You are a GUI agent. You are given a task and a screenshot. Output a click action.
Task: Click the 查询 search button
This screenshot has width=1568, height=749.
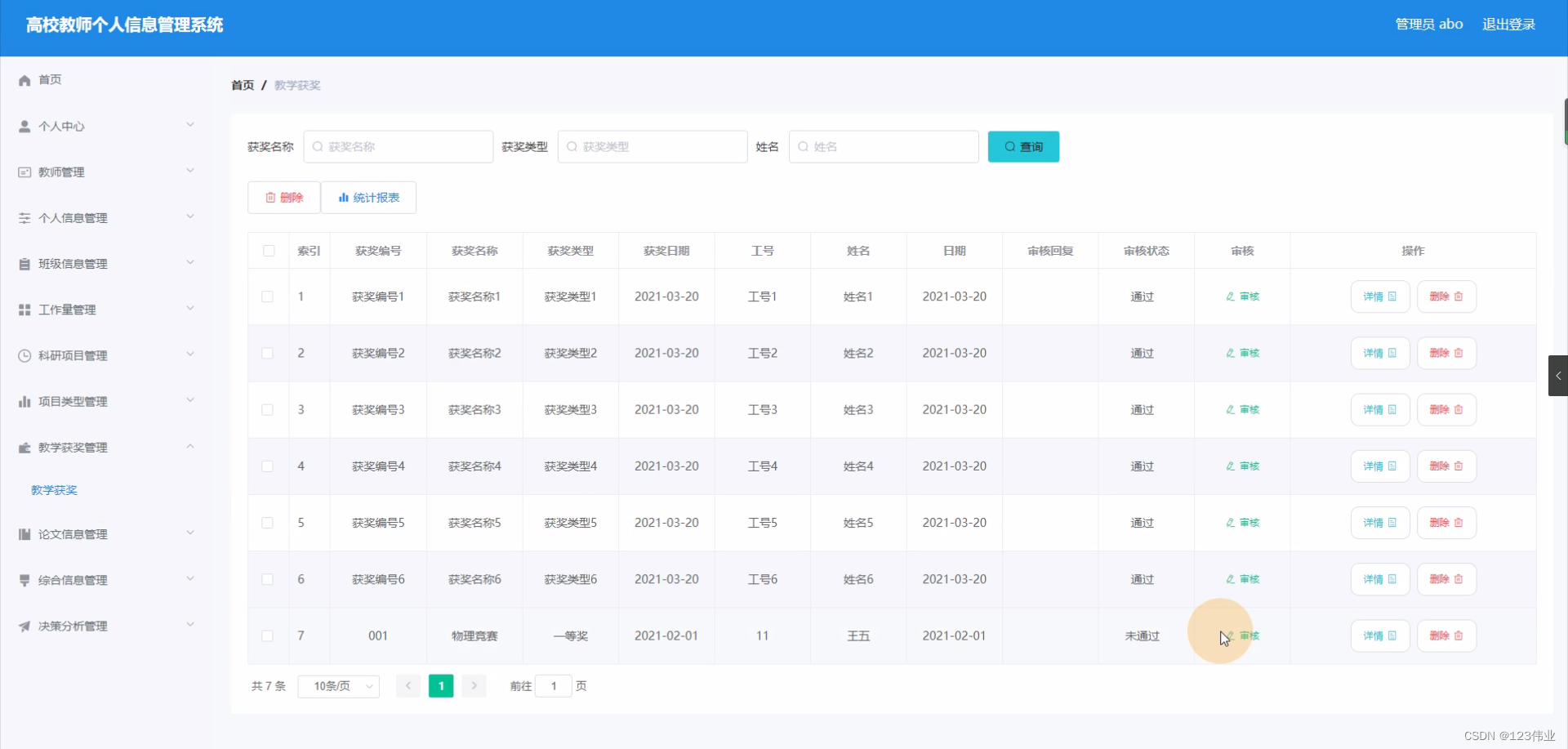pos(1022,146)
